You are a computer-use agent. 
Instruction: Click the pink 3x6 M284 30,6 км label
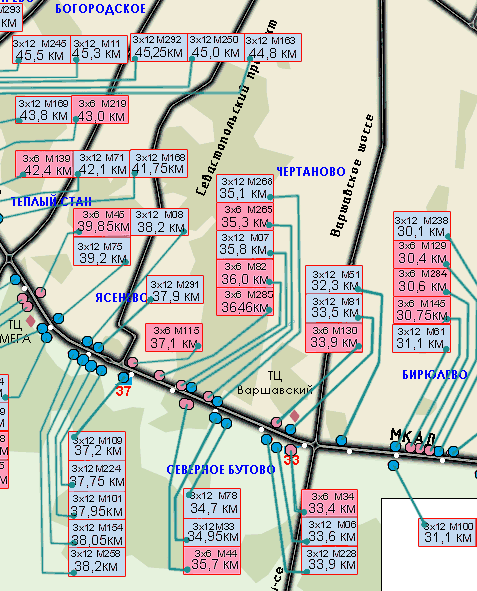(x=422, y=282)
